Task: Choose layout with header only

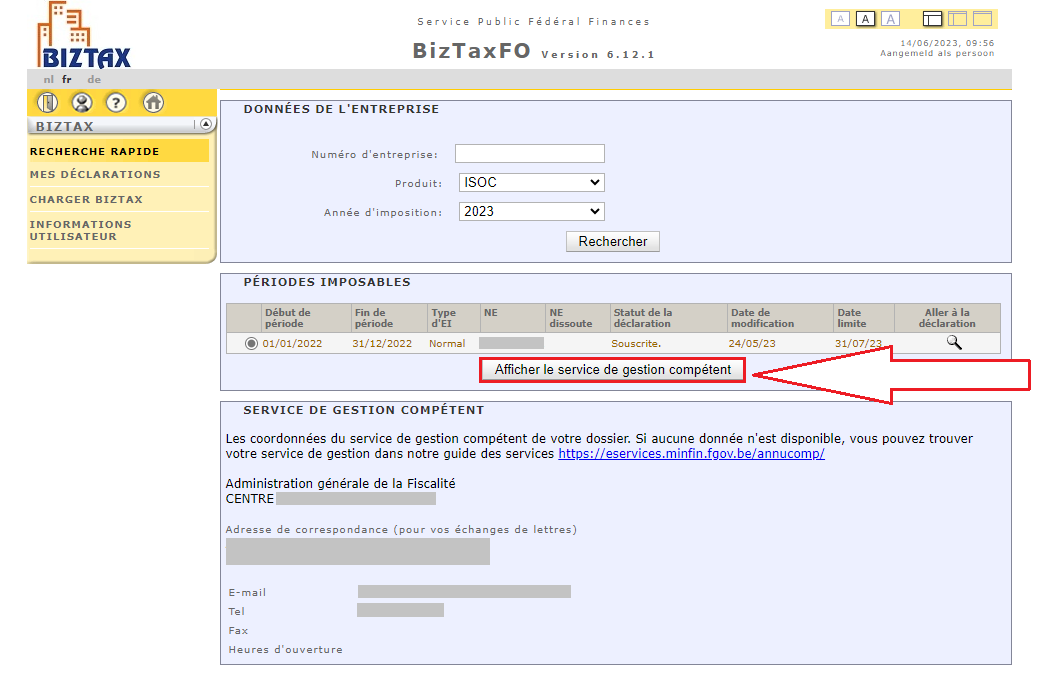Action: [x=983, y=19]
